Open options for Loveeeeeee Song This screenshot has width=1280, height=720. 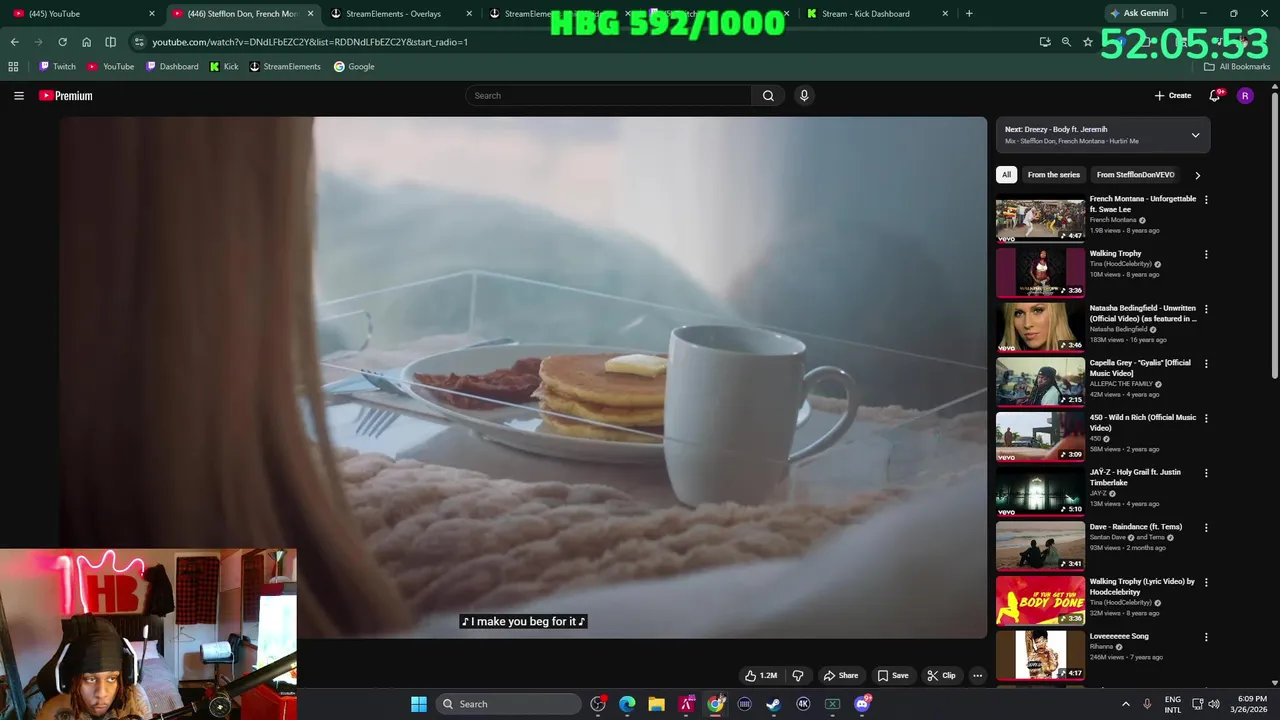1206,637
